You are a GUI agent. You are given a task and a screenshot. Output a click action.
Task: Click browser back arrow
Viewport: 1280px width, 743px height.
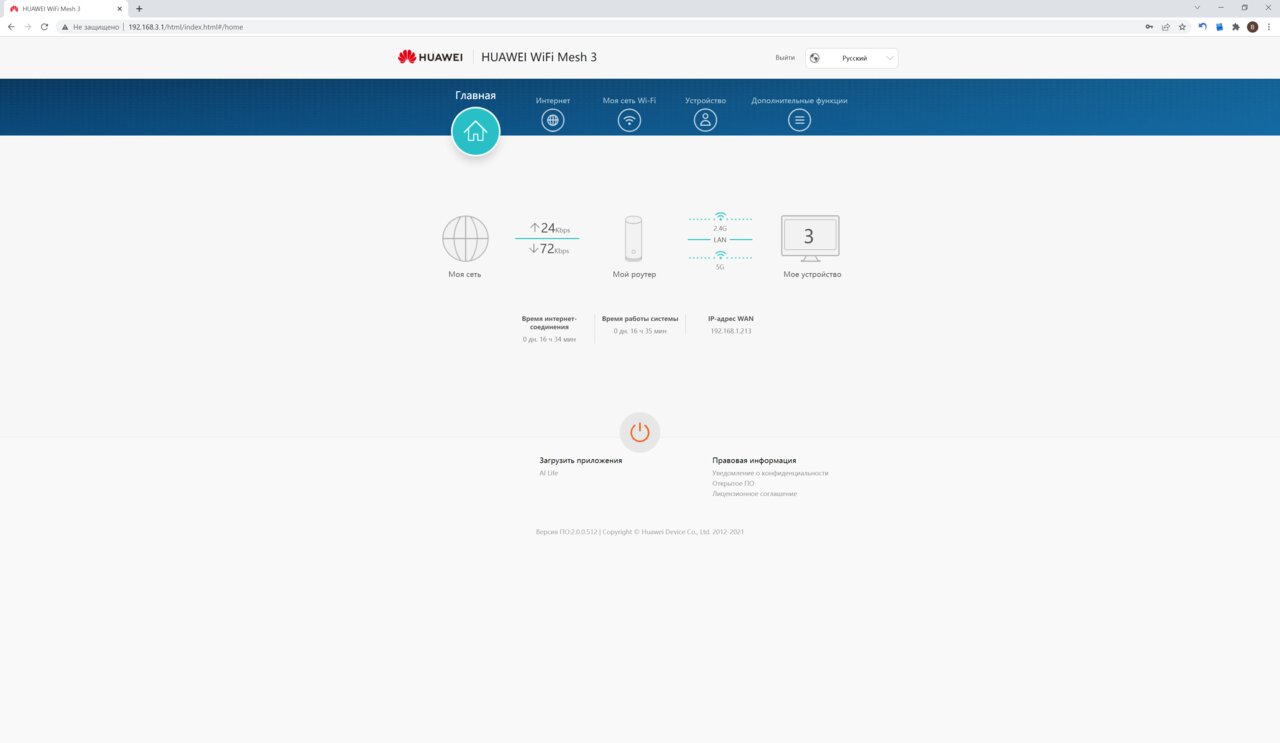tap(11, 27)
